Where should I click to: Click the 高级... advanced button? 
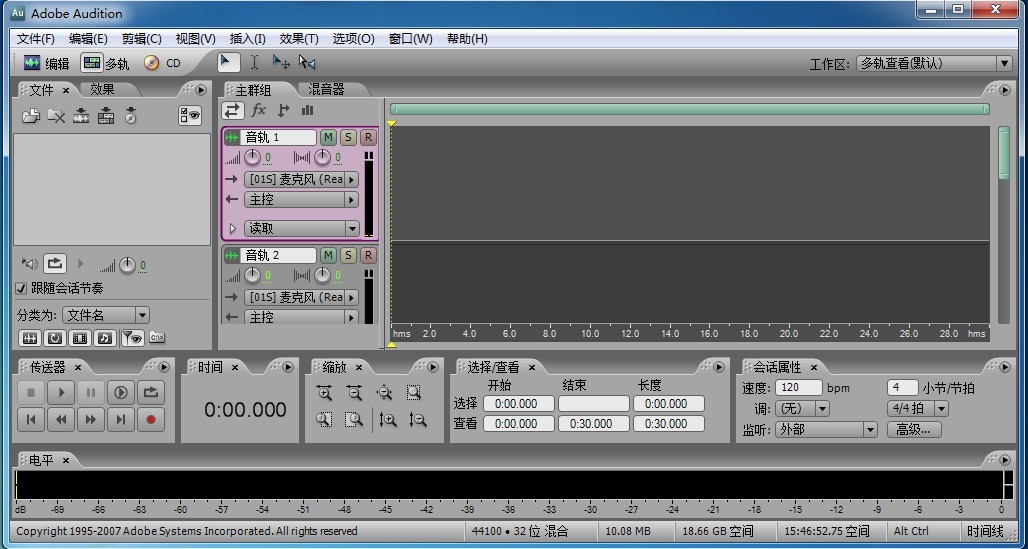[914, 430]
